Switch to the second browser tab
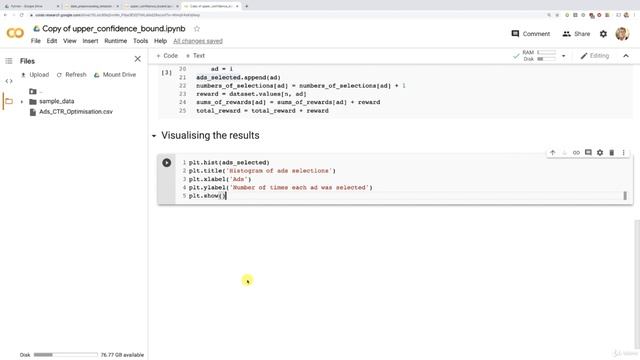The width and height of the screenshot is (640, 360). (x=91, y=6)
